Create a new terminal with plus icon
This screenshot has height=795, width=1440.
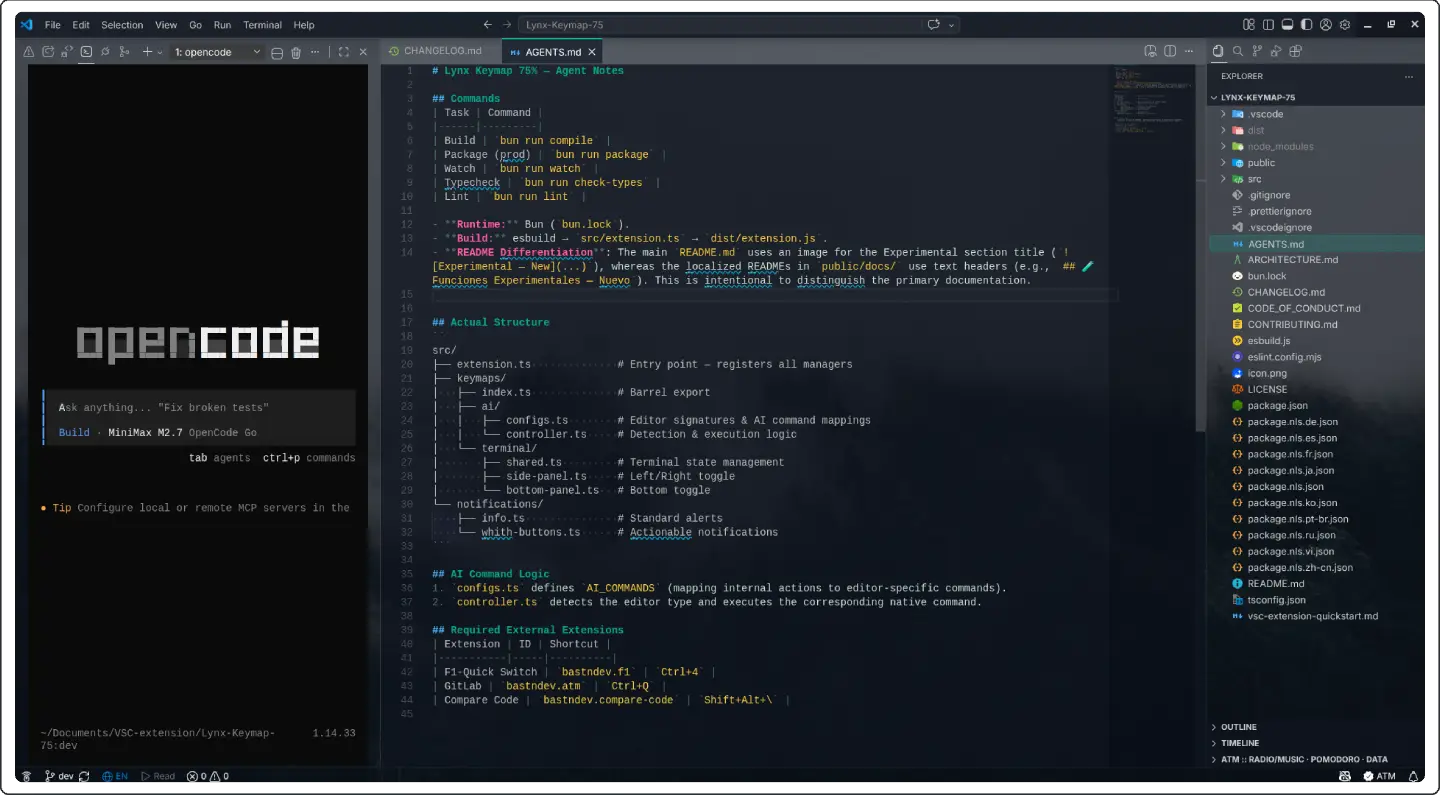(147, 52)
